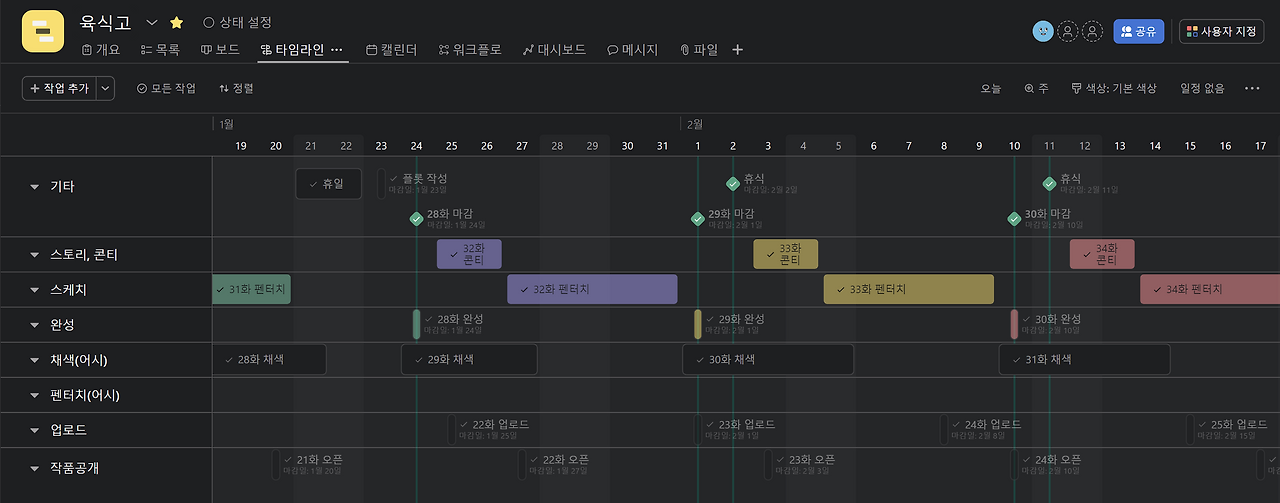Click the second empty member placeholder avatar
This screenshot has width=1280, height=503.
(1093, 31)
